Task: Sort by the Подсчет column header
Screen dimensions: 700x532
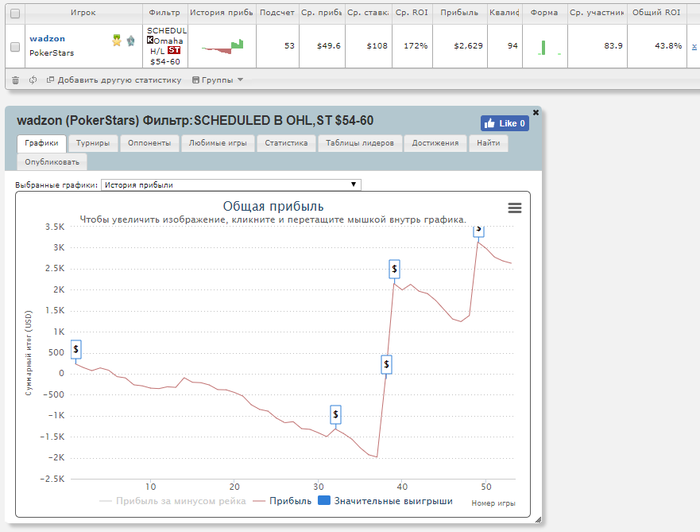Action: tap(277, 13)
